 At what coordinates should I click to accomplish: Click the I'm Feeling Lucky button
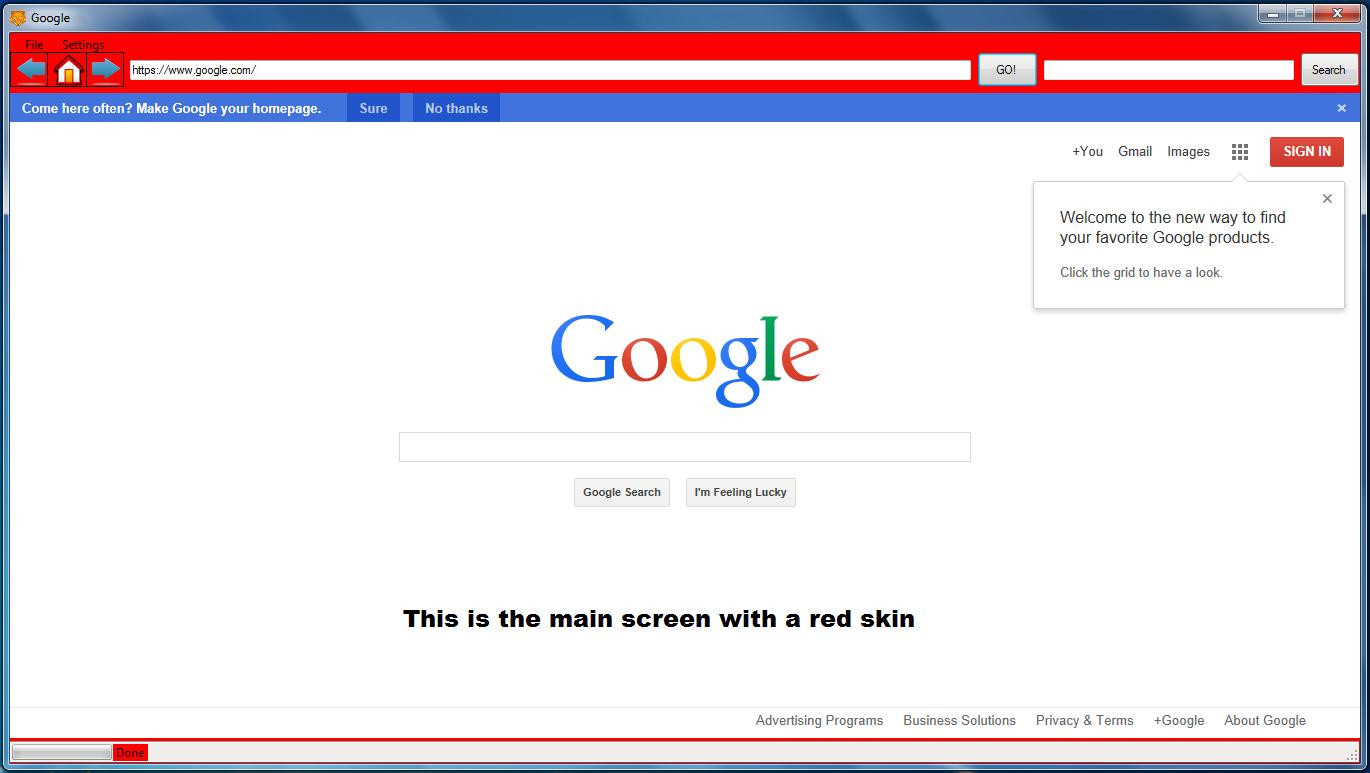[x=741, y=492]
